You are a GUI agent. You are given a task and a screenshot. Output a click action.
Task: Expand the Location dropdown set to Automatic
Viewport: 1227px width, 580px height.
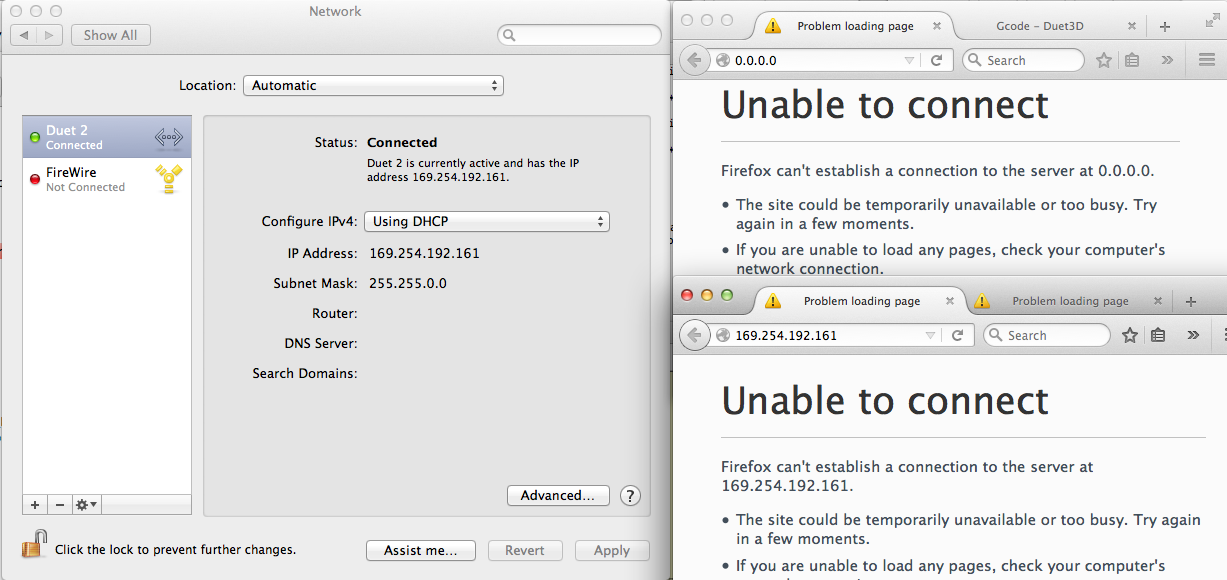pos(373,86)
